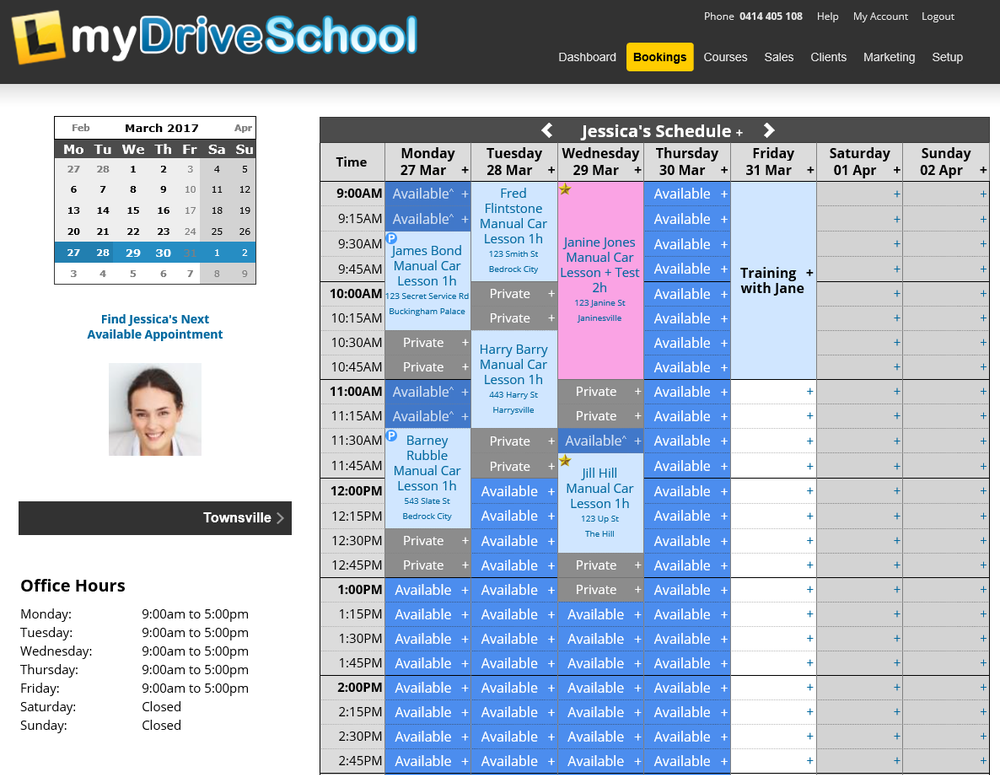Click the + on Sunday 02 Apr column header
Screen dimensions: 1000x775
(x=981, y=169)
